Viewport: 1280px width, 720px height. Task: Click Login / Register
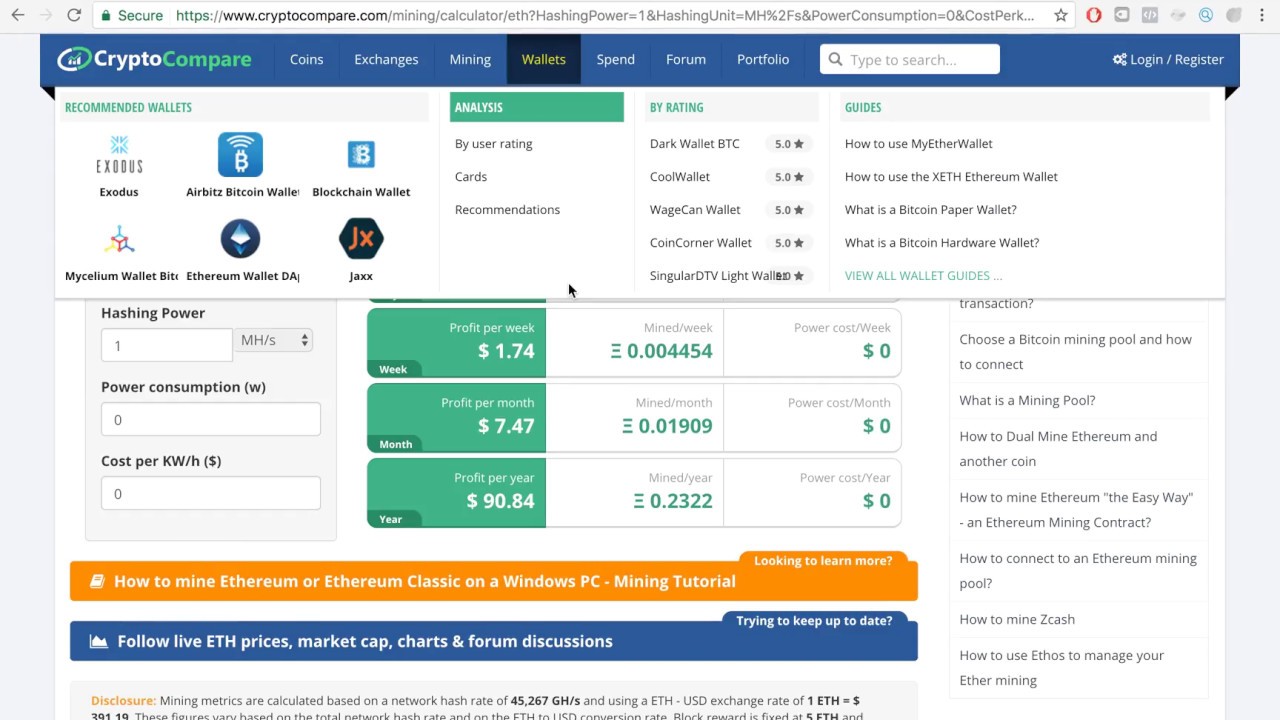coord(1168,59)
